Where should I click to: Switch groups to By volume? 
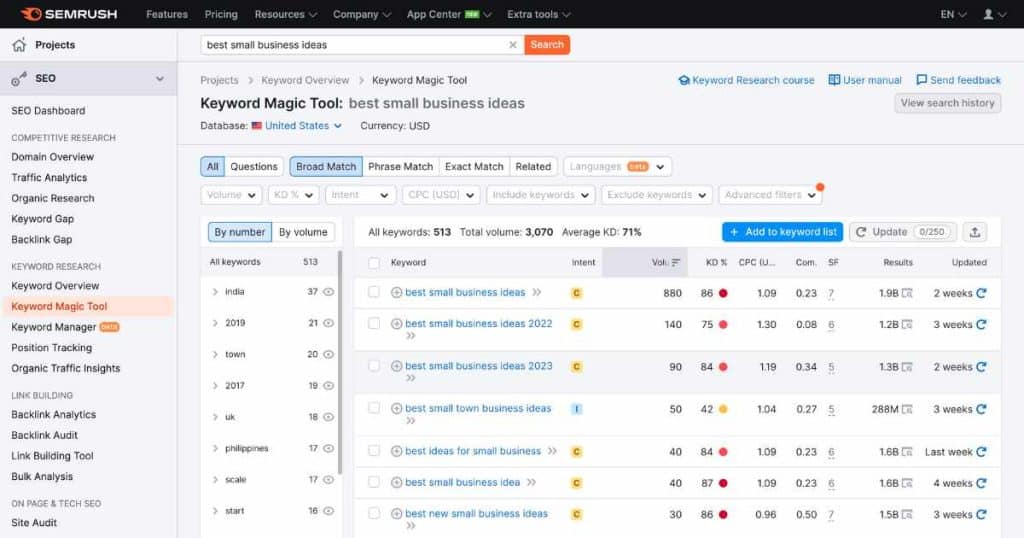pyautogui.click(x=303, y=232)
